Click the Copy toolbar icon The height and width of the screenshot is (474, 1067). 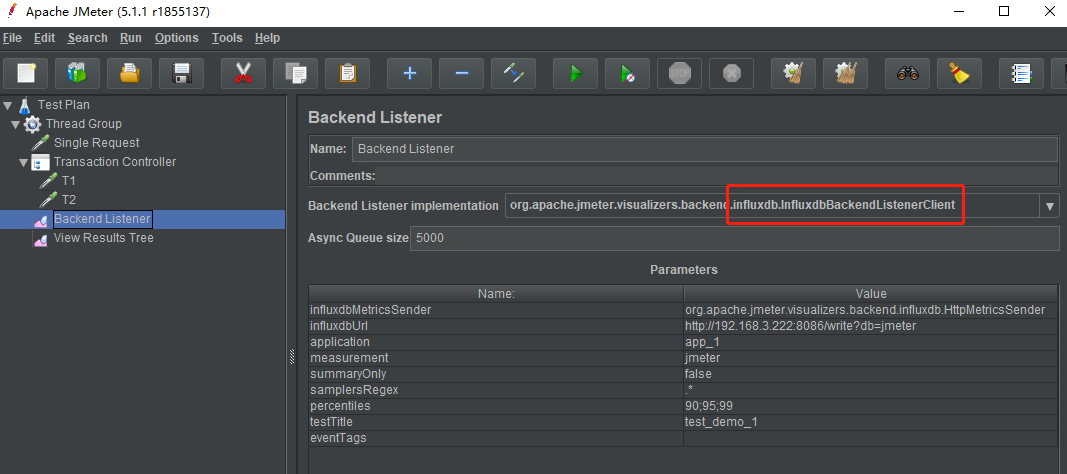pyautogui.click(x=295, y=73)
